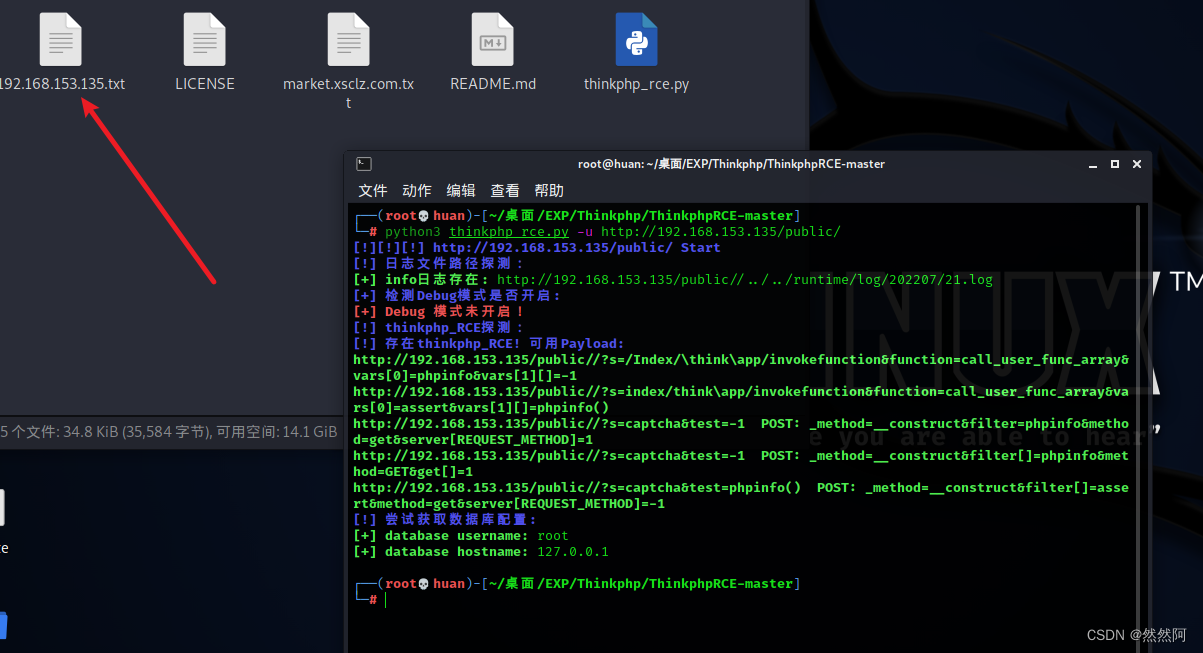Select the thinkphp_rce.py Python file icon
The height and width of the screenshot is (653, 1203).
pyautogui.click(x=636, y=40)
